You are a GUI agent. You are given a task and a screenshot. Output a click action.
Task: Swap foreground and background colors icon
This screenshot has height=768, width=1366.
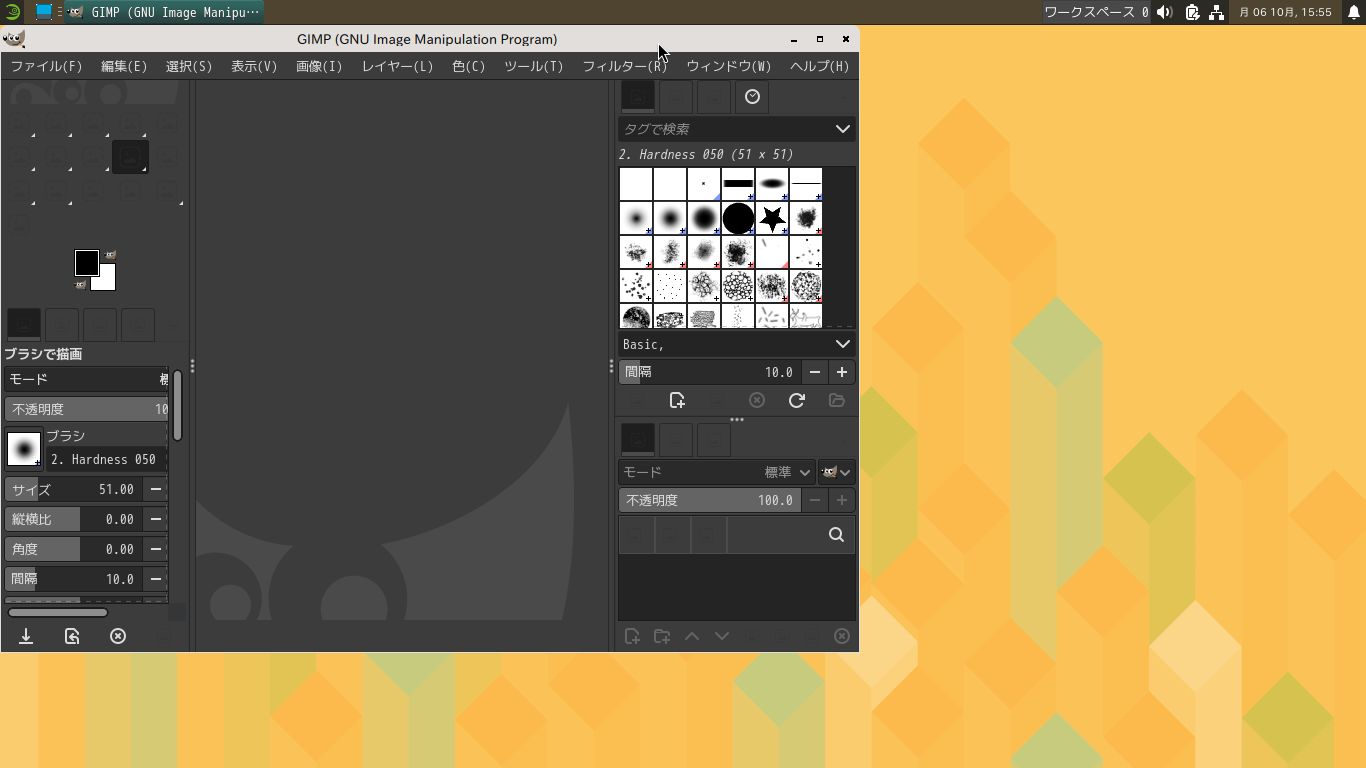click(x=110, y=255)
